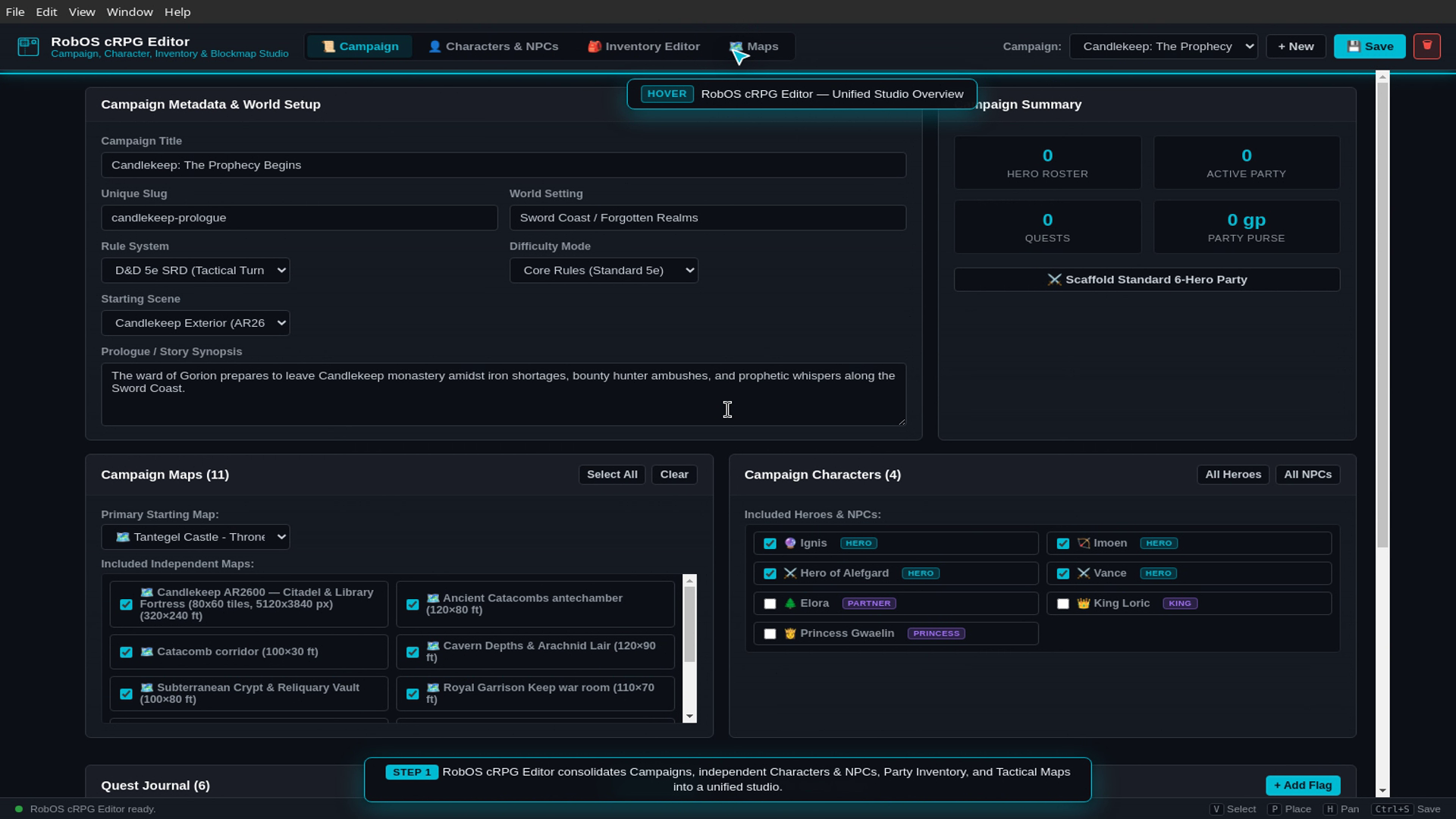
Task: Click the green ready status indicator dot
Action: (19, 809)
